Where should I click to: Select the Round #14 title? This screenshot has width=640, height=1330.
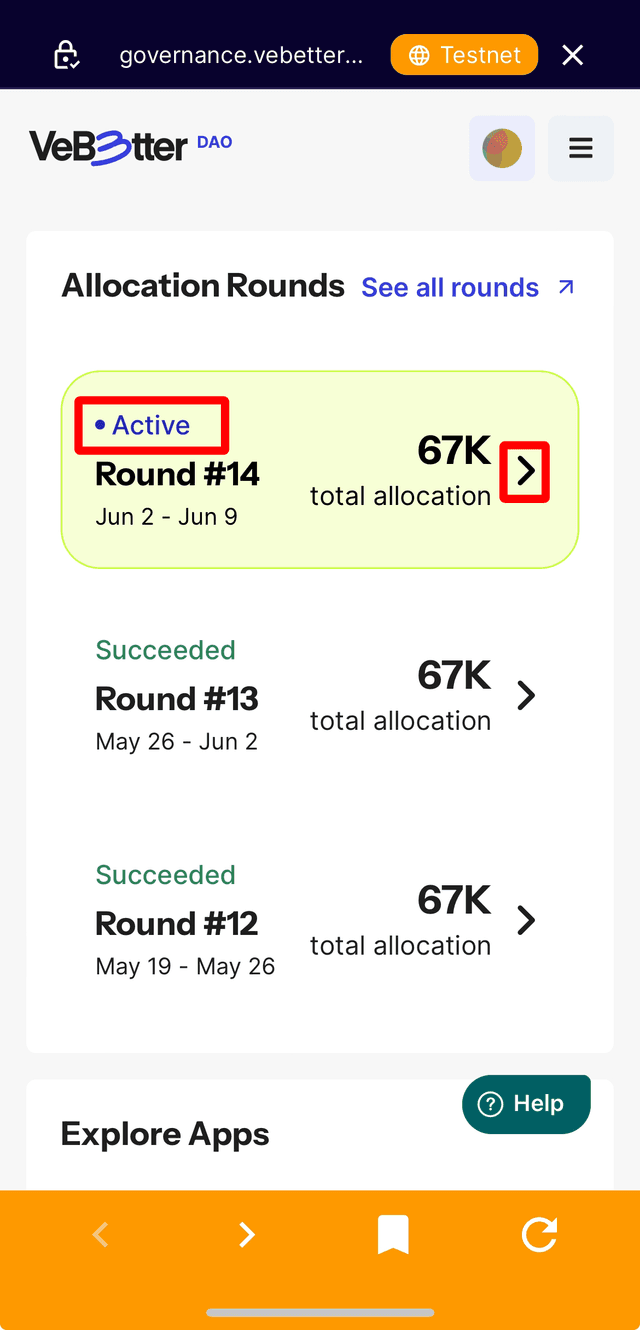(x=177, y=474)
